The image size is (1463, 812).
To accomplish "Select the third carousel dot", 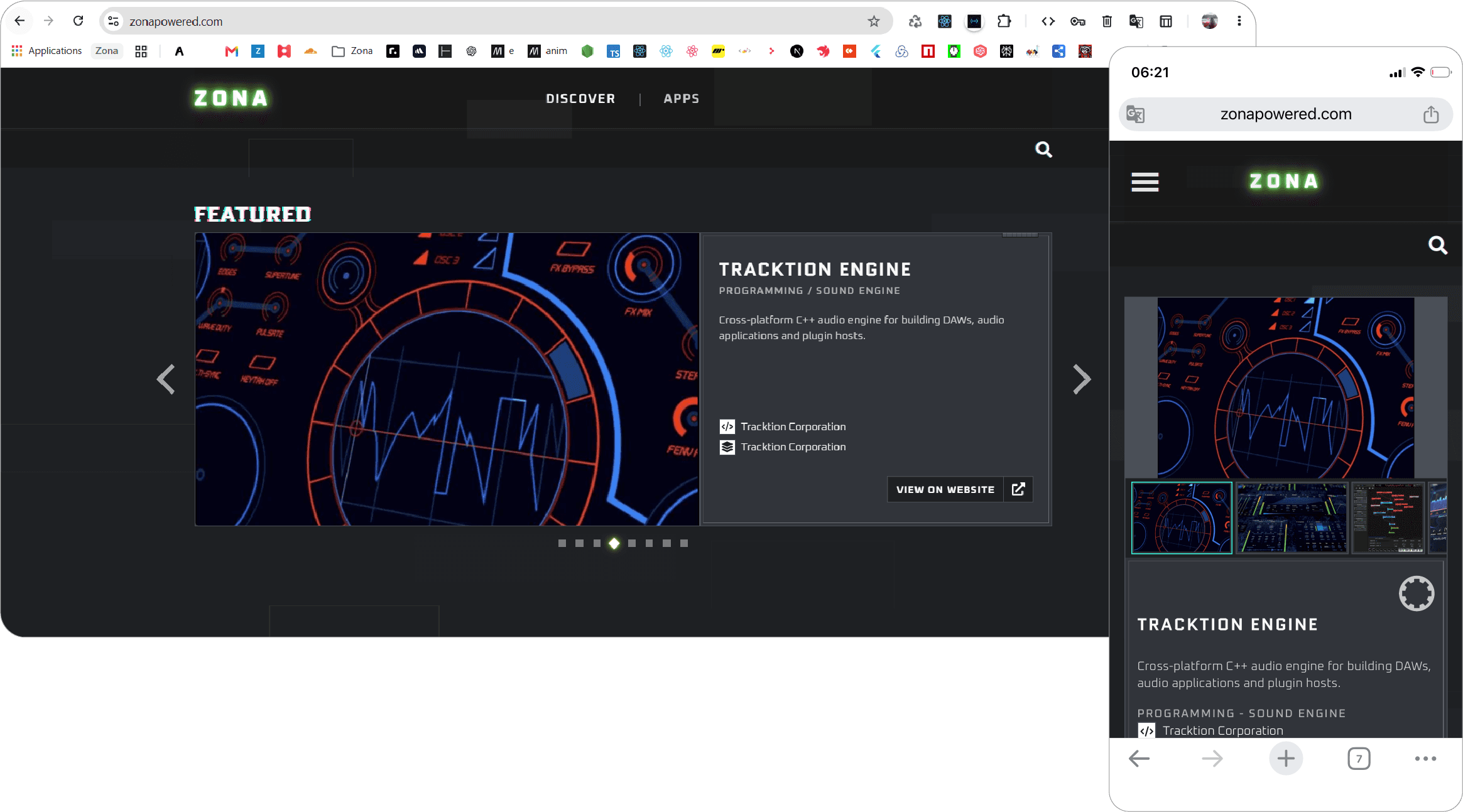I will (x=597, y=543).
